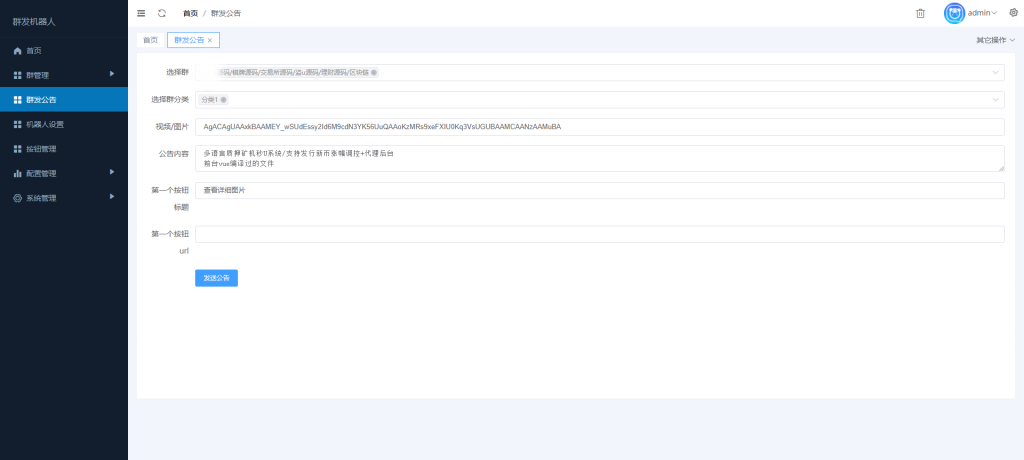Focus the 公告内容 text area

[600, 158]
